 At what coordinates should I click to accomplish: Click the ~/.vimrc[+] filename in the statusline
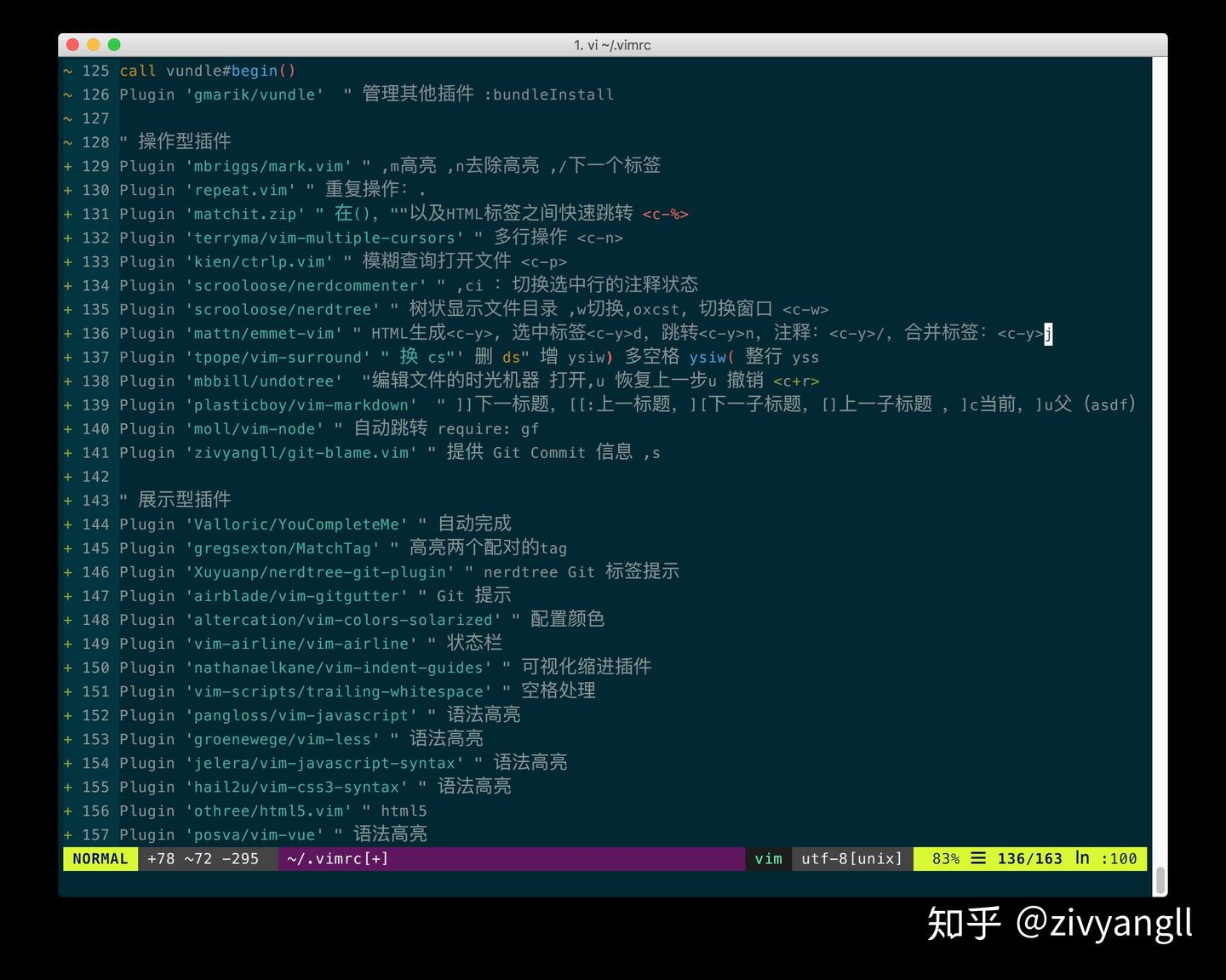tap(336, 858)
